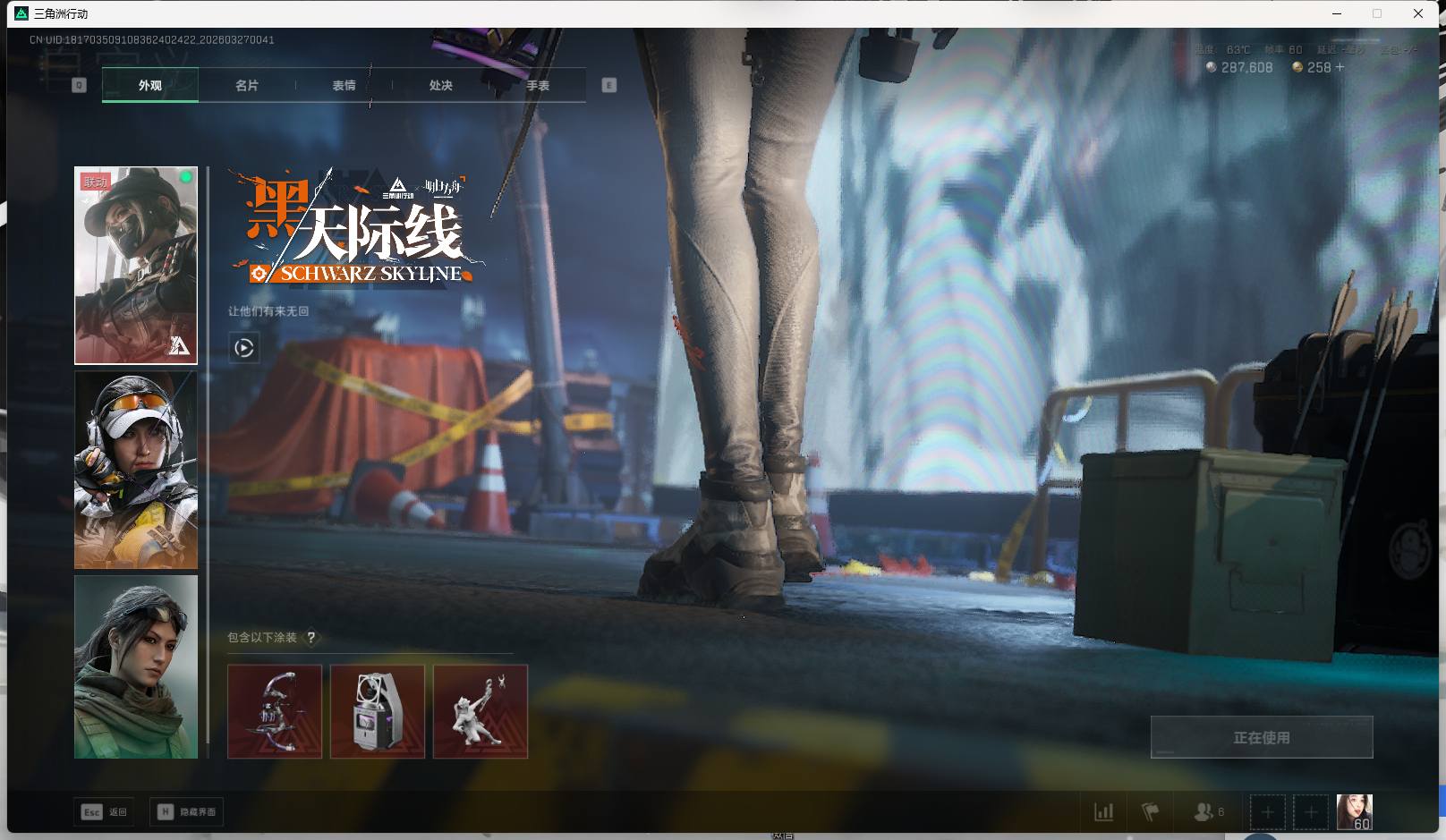Click the first empty squad invite slot

click(1267, 812)
